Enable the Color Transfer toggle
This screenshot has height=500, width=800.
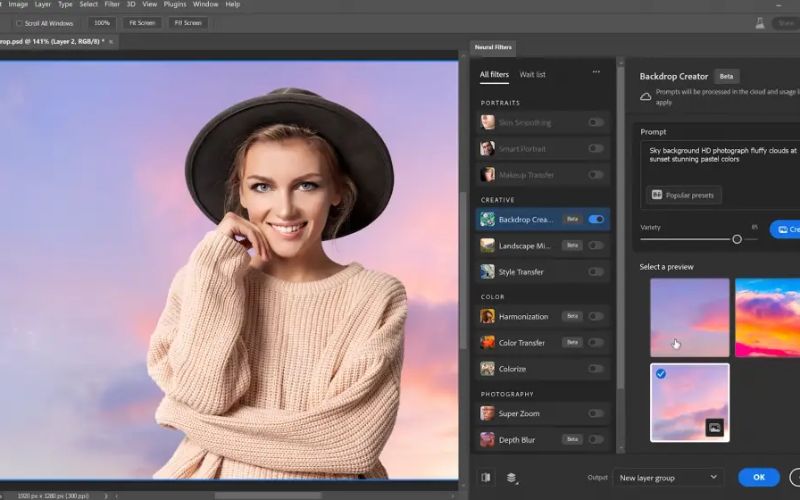[x=595, y=342]
